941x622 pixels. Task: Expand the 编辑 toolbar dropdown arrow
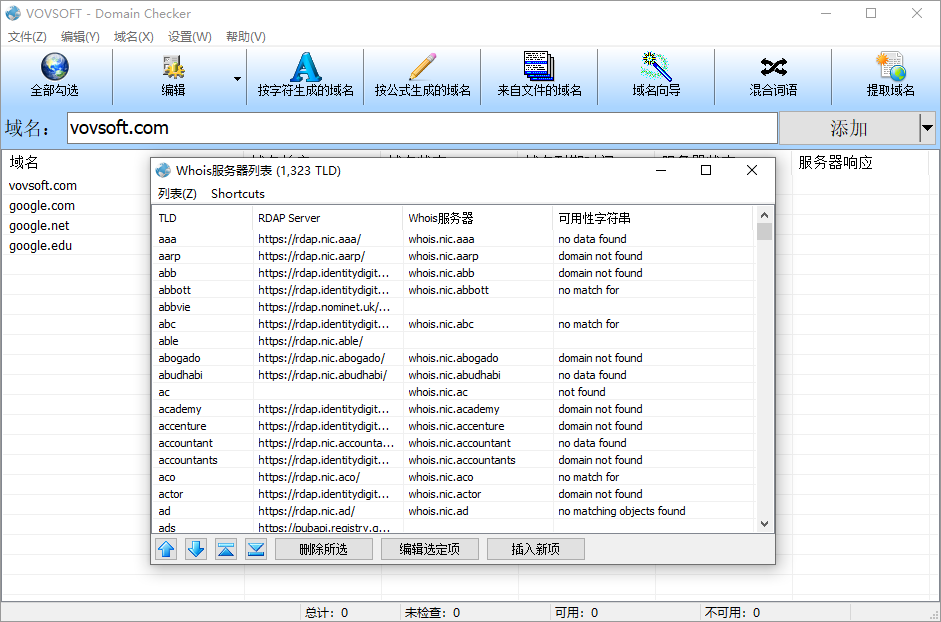(237, 79)
